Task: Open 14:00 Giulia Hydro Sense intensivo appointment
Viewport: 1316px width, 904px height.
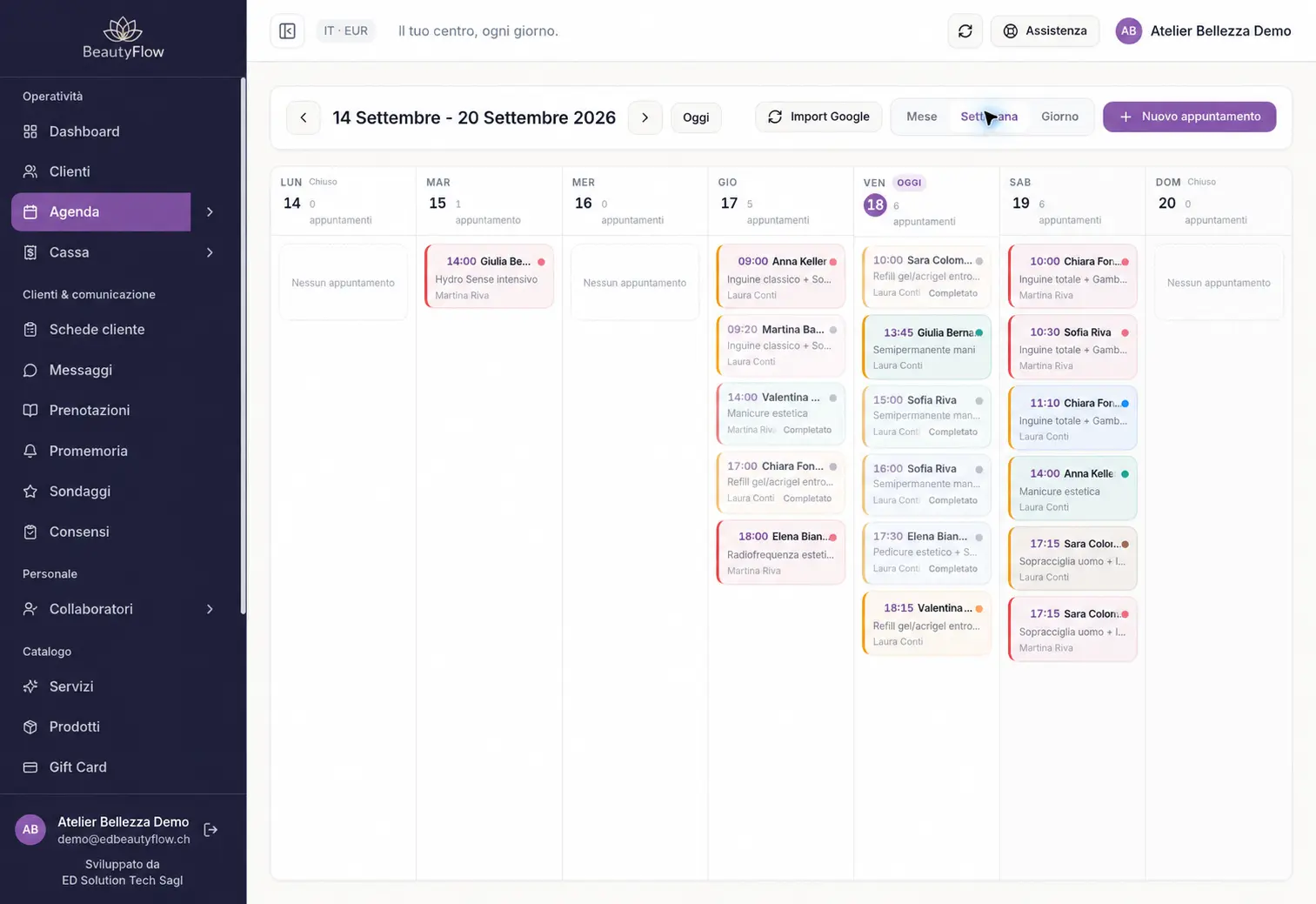Action: coord(490,277)
